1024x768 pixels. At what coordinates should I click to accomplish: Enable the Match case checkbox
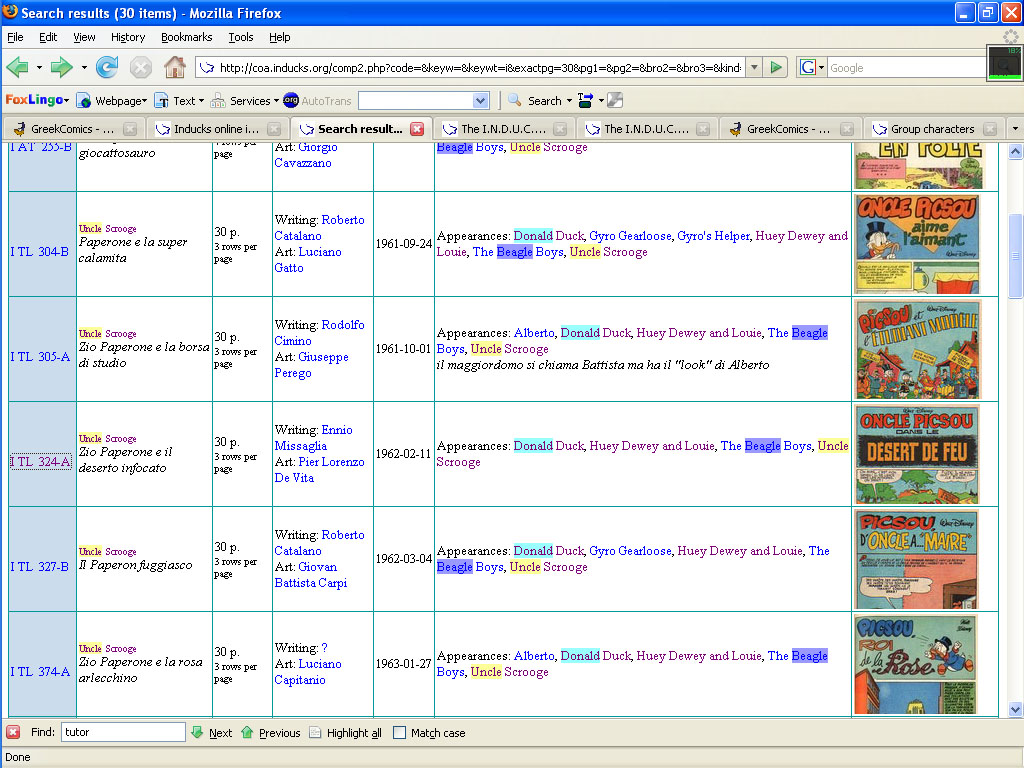[399, 733]
